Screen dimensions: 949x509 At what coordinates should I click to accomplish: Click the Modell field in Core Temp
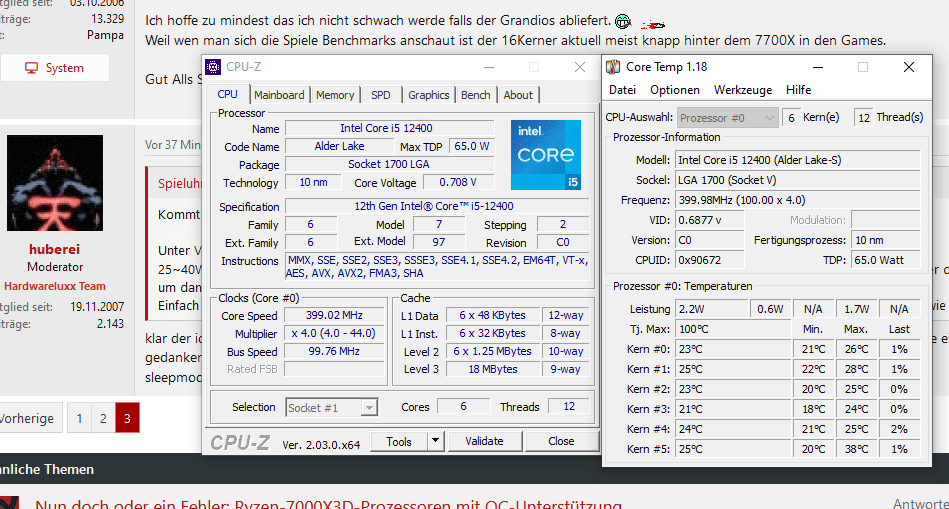[x=798, y=160]
